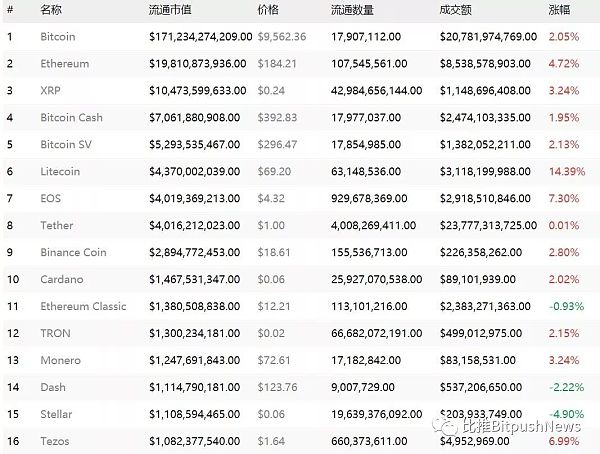This screenshot has height=454, width=600.
Task: Click the 名称 column header
Action: tap(51, 10)
